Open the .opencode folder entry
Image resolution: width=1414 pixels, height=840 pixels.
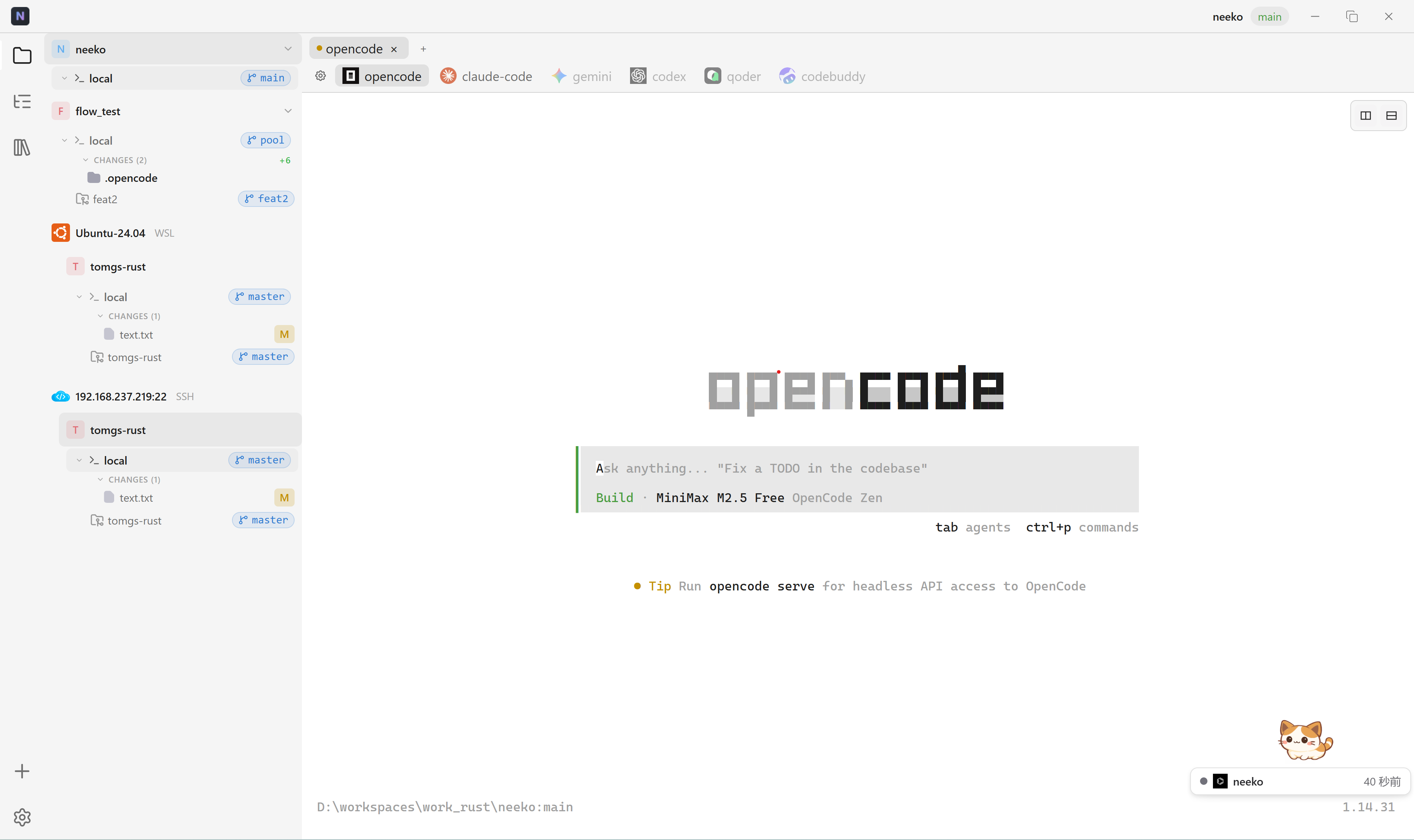tap(122, 178)
